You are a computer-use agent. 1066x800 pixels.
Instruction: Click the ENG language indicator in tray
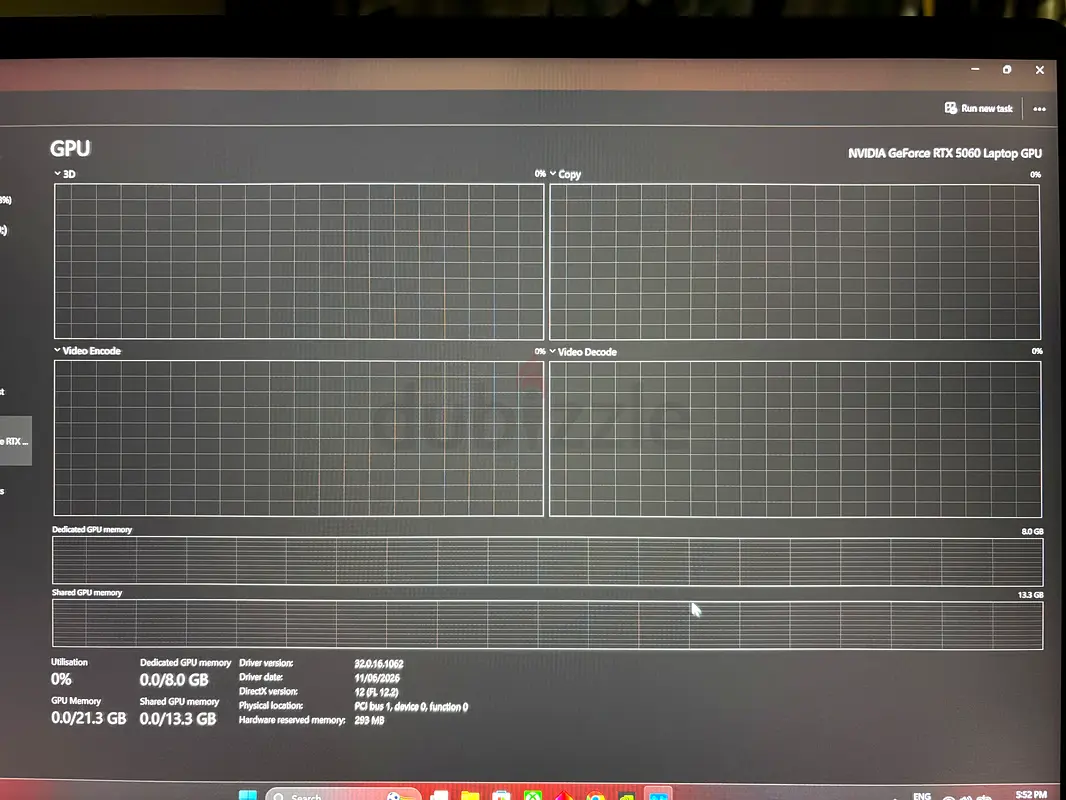922,796
